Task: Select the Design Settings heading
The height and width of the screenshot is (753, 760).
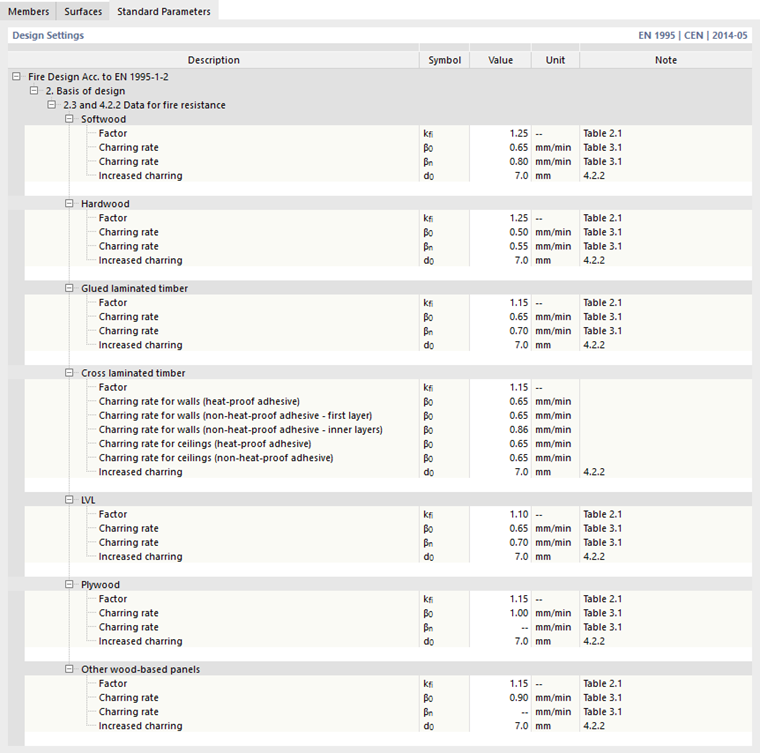Action: coord(48,35)
